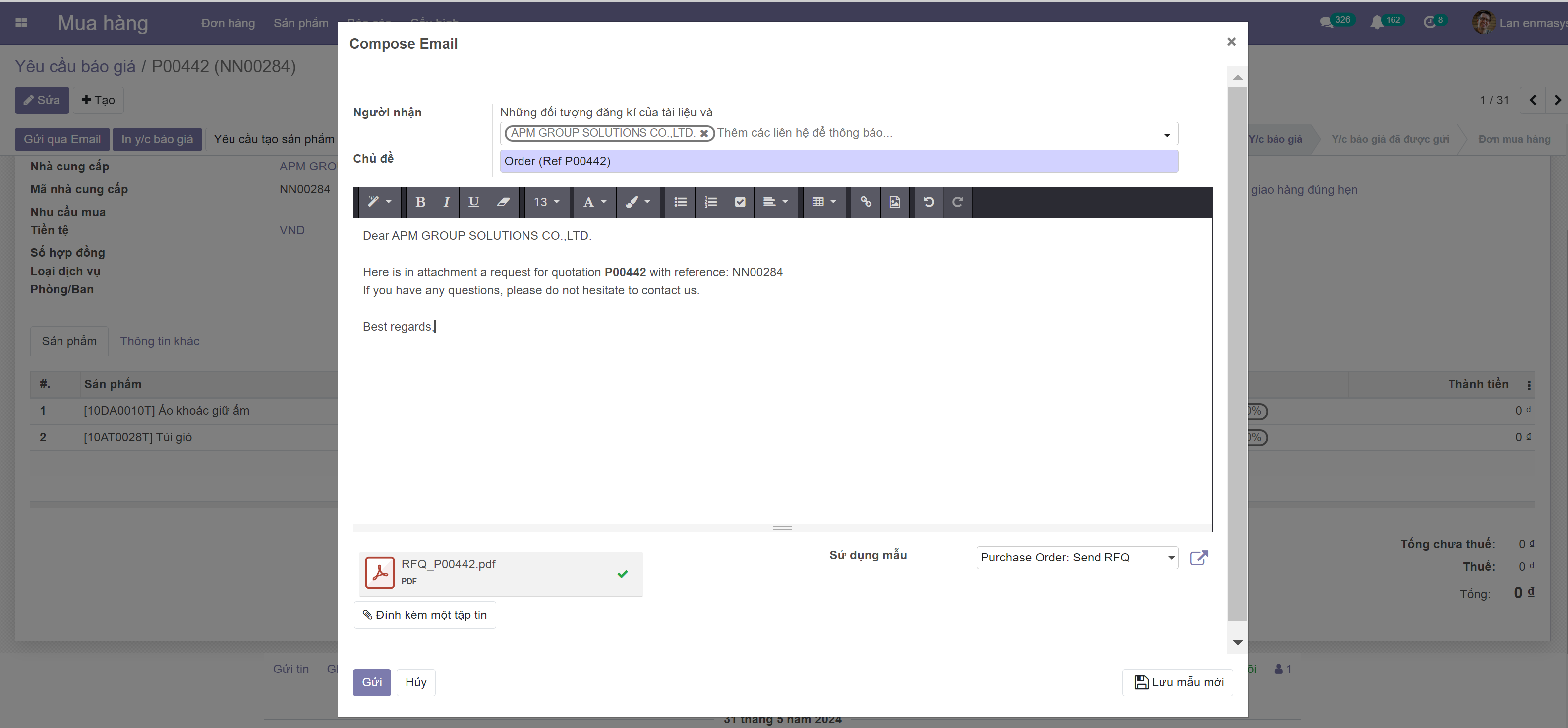The height and width of the screenshot is (728, 1568).
Task: Insert a numbered ordered list
Action: pyautogui.click(x=710, y=202)
